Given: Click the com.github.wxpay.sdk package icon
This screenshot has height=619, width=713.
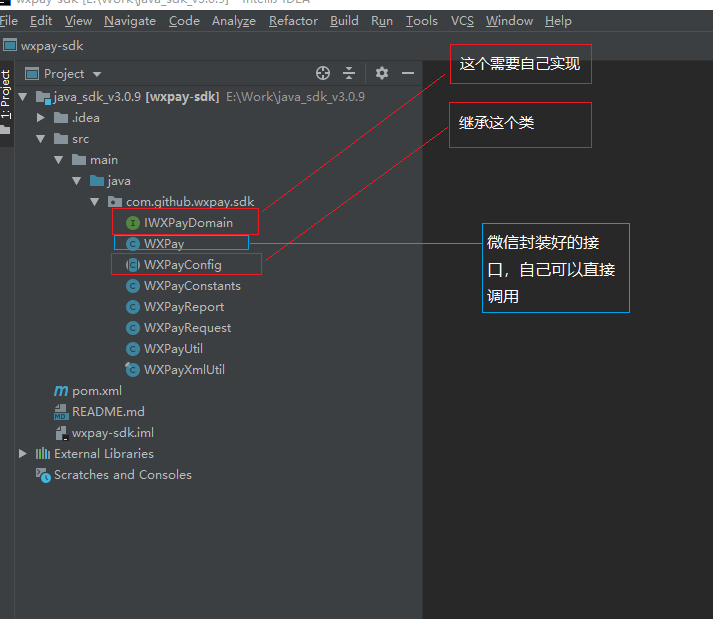Looking at the screenshot, I should pyautogui.click(x=115, y=201).
